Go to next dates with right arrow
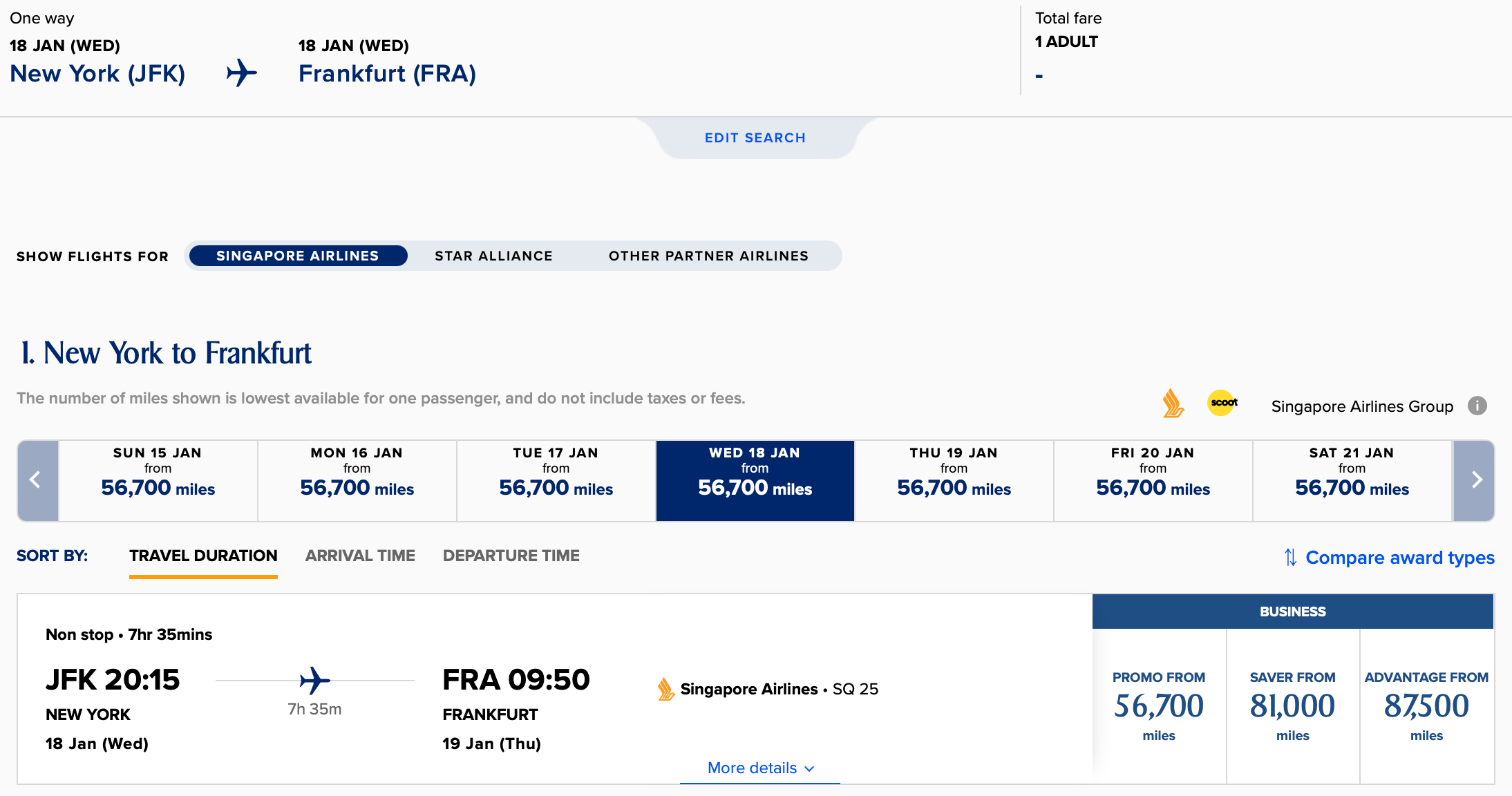This screenshot has height=796, width=1512. 1474,480
